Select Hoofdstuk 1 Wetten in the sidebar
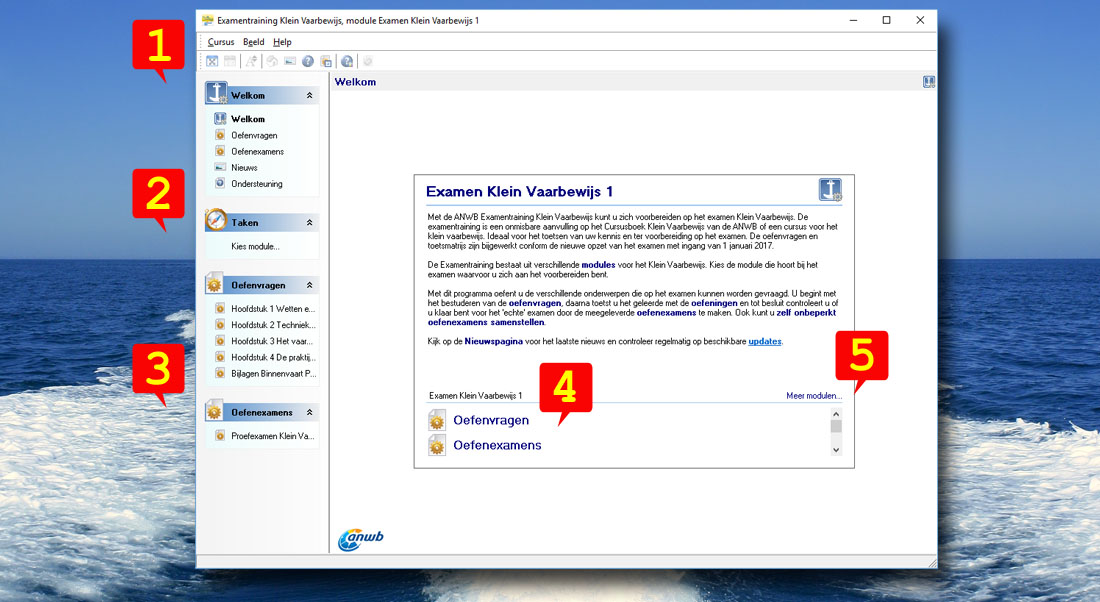 coord(272,309)
